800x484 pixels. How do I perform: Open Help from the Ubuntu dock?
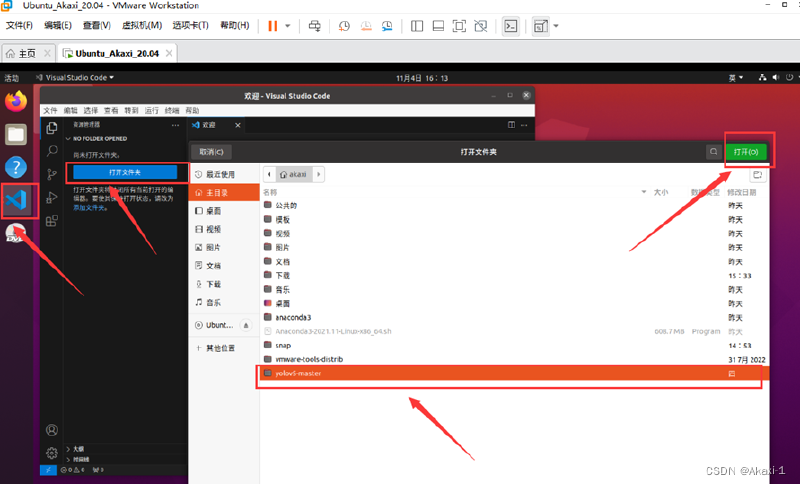pyautogui.click(x=16, y=167)
